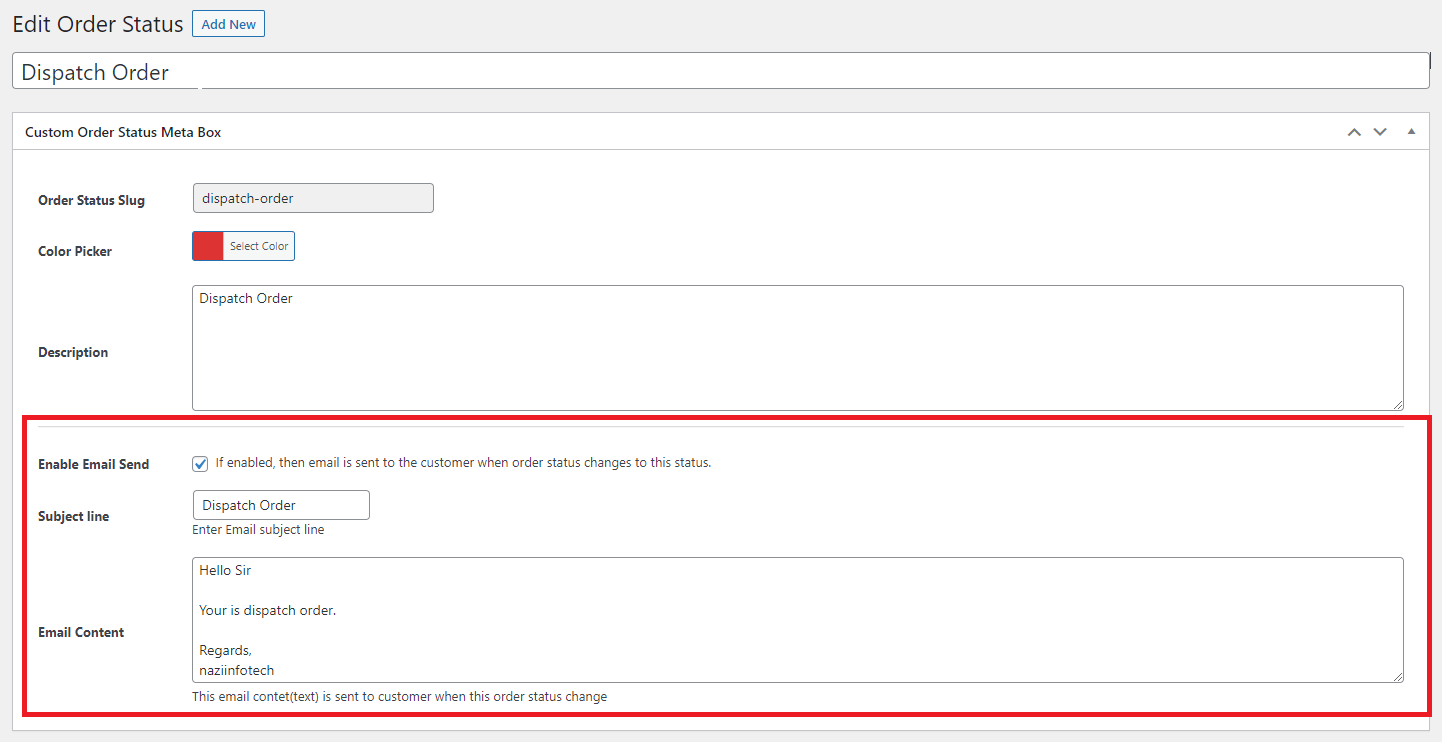Click the email-sent-to-customer checkbox description text
Screen dimensions: 1442x742
coord(462,463)
